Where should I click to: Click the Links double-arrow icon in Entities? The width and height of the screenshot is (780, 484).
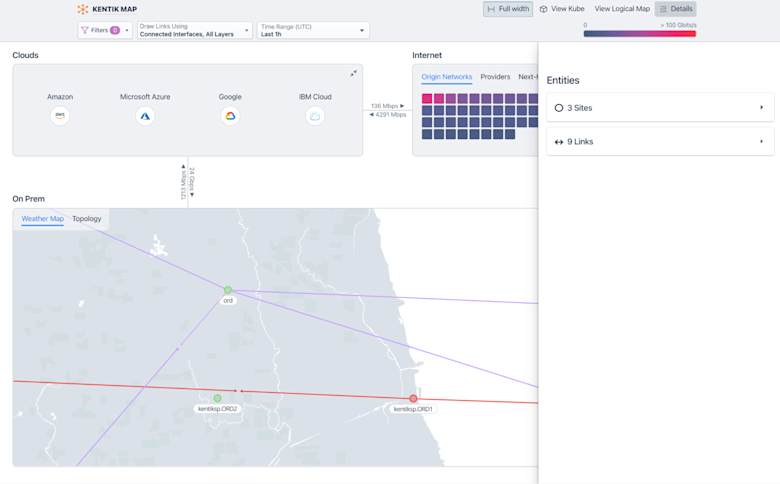[559, 142]
